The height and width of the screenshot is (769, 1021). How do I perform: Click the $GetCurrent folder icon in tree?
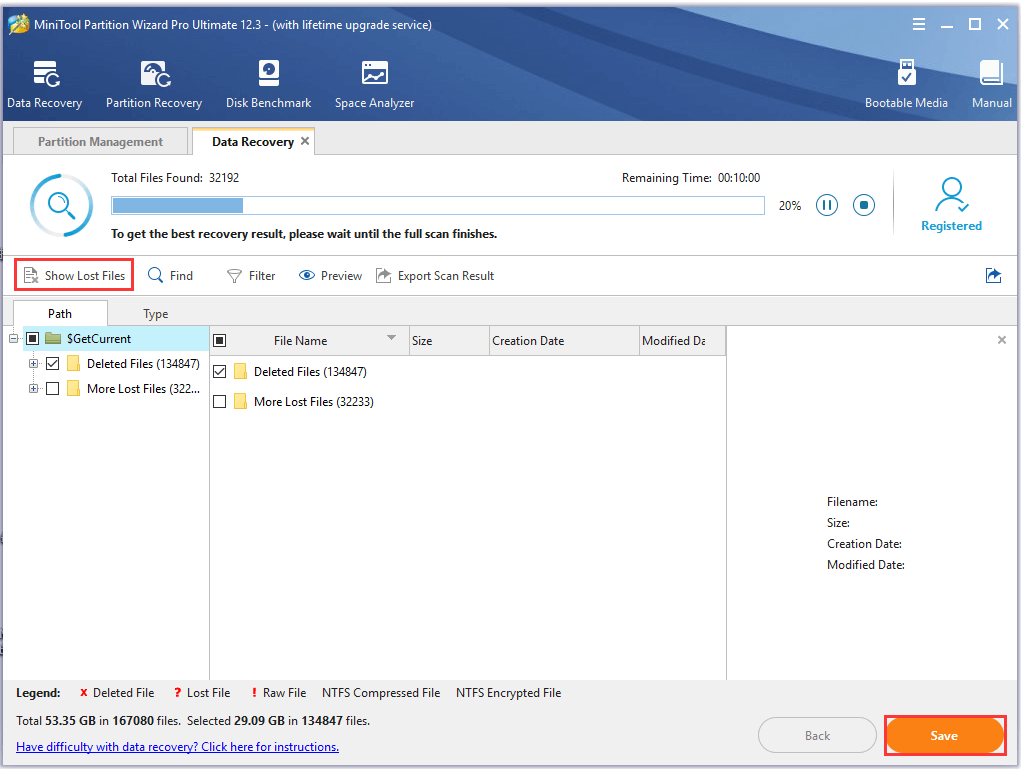53,338
